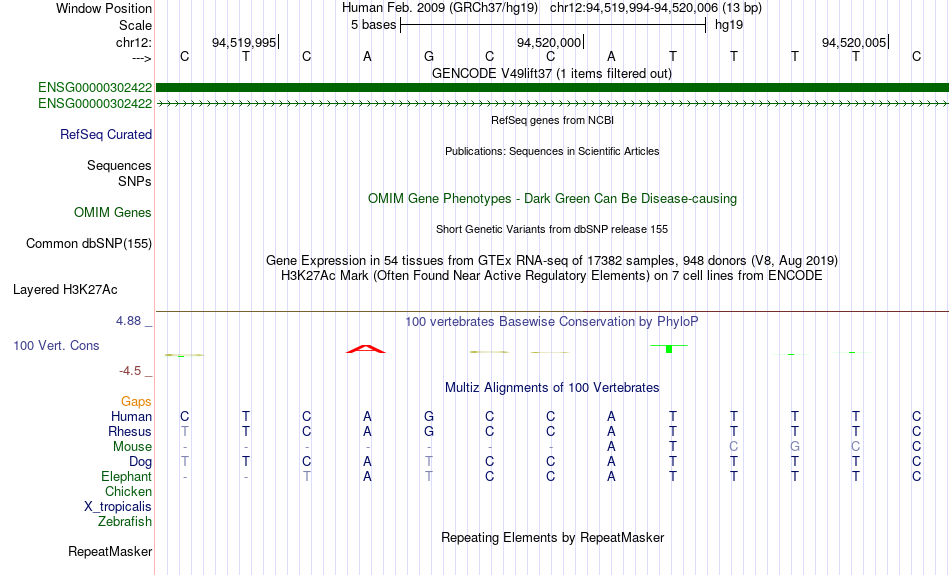The image size is (950, 575).
Task: Click the RefSeq genes from NCBI title
Action: [x=552, y=121]
